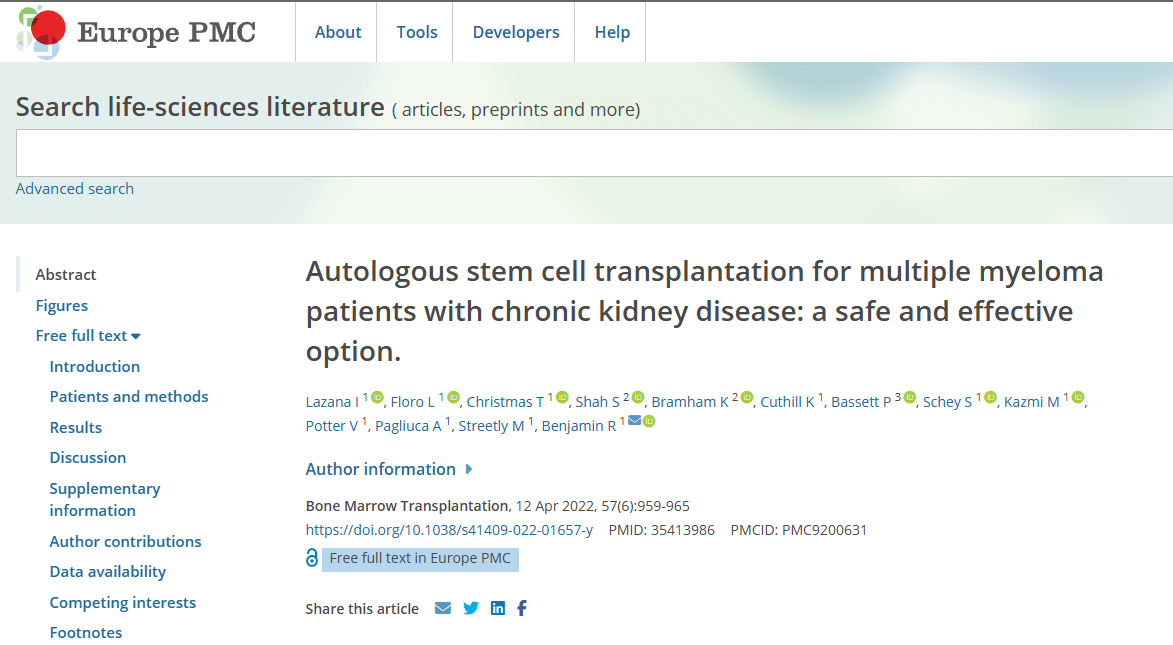Expand Author information section
The image size is (1173, 645).
coord(389,469)
